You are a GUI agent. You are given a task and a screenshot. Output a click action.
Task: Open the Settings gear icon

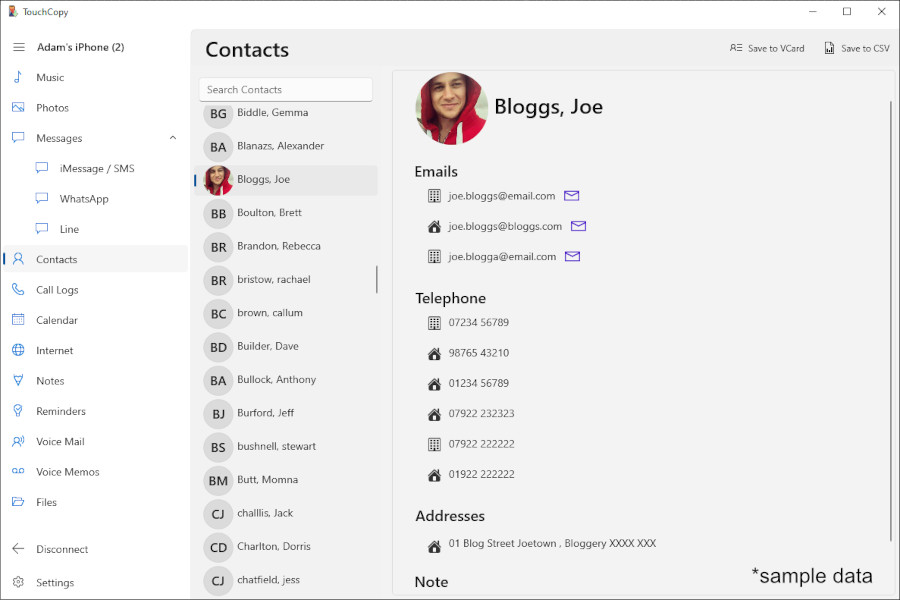click(x=18, y=582)
